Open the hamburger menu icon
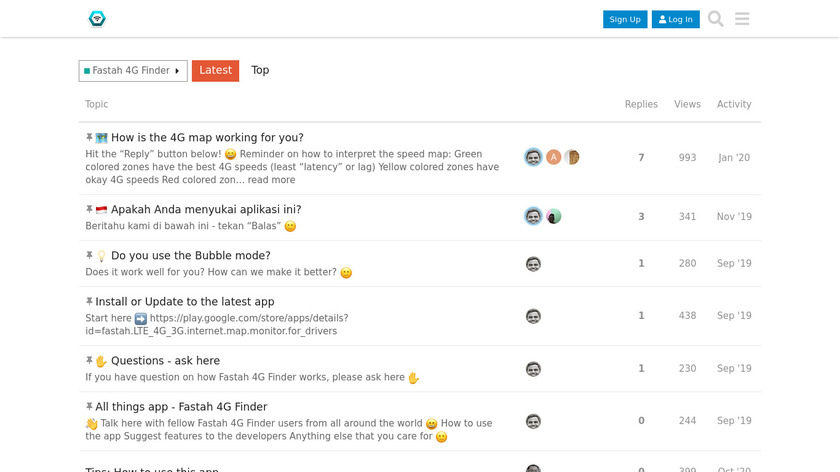 click(x=742, y=19)
